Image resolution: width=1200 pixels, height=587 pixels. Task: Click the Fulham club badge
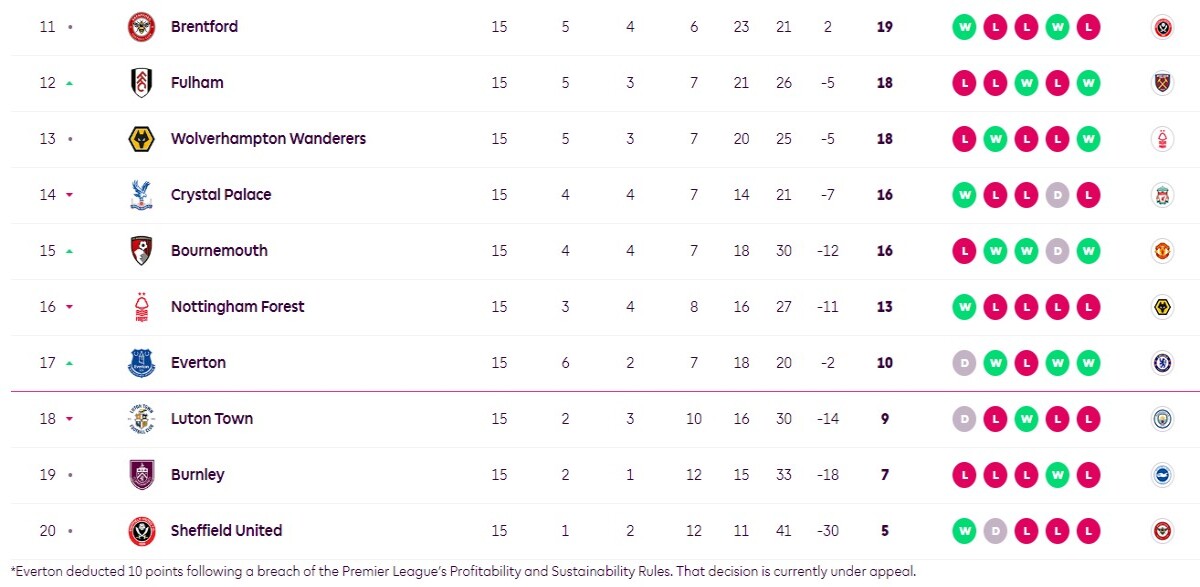(142, 83)
